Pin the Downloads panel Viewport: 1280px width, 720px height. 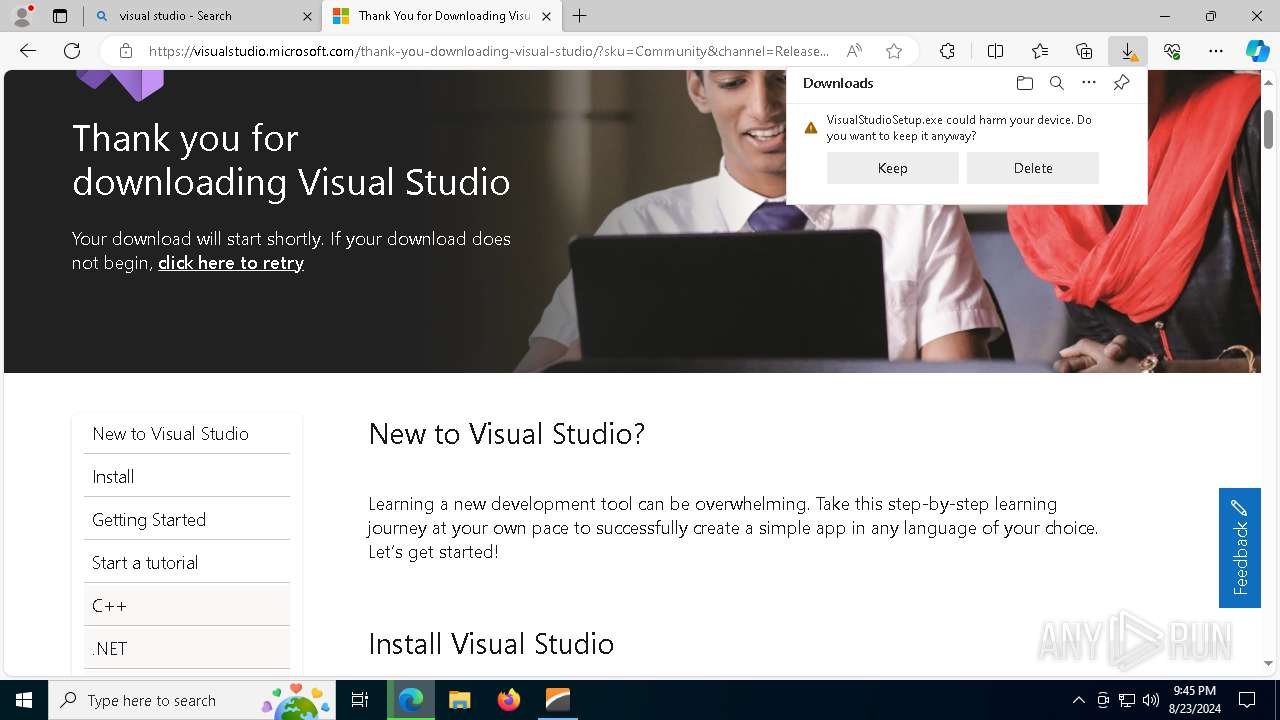pos(1121,83)
